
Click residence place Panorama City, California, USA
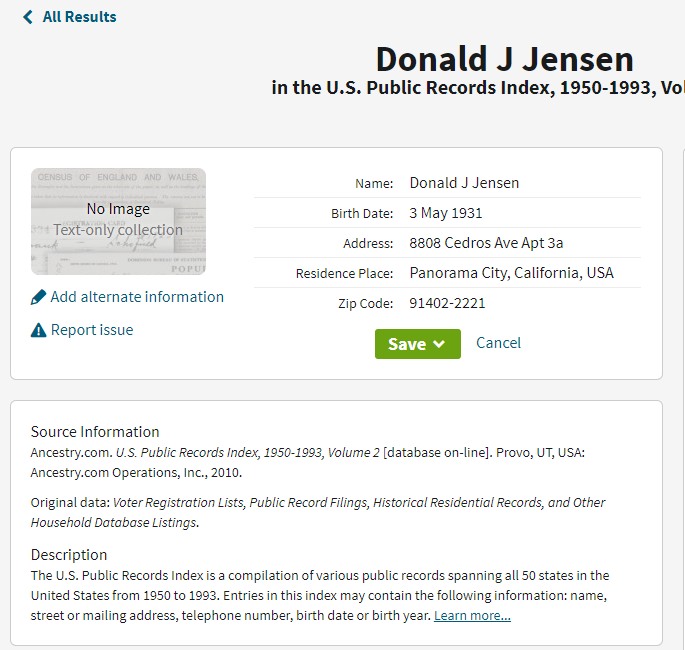pyautogui.click(x=512, y=273)
